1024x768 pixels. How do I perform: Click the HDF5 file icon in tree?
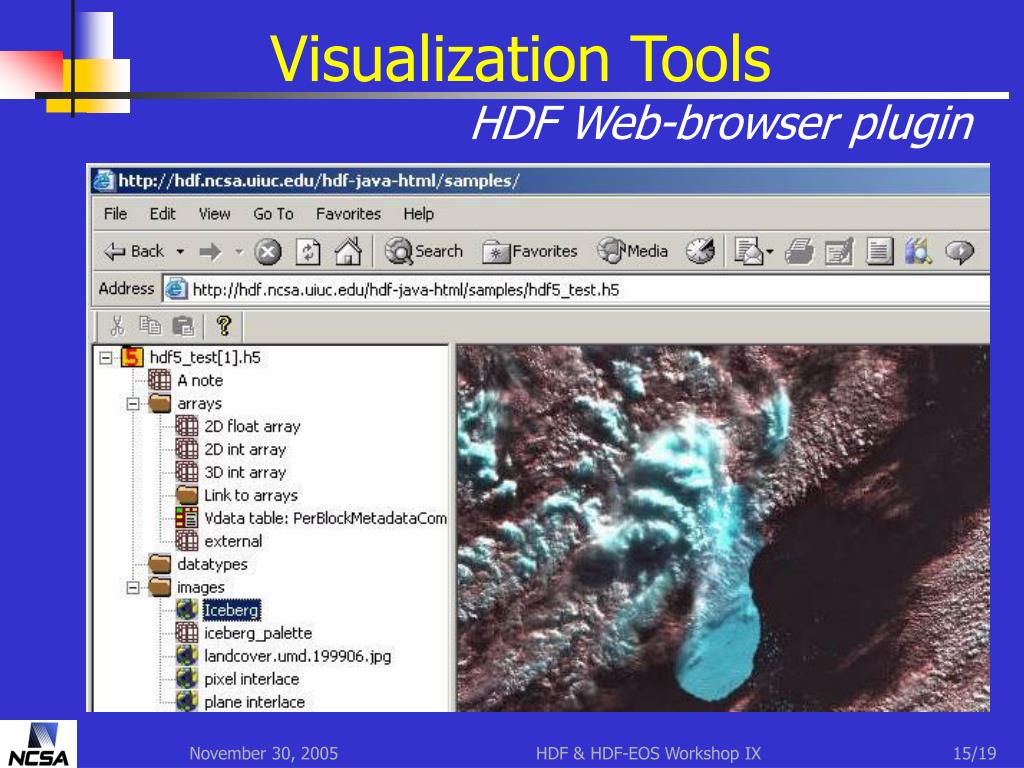[132, 357]
